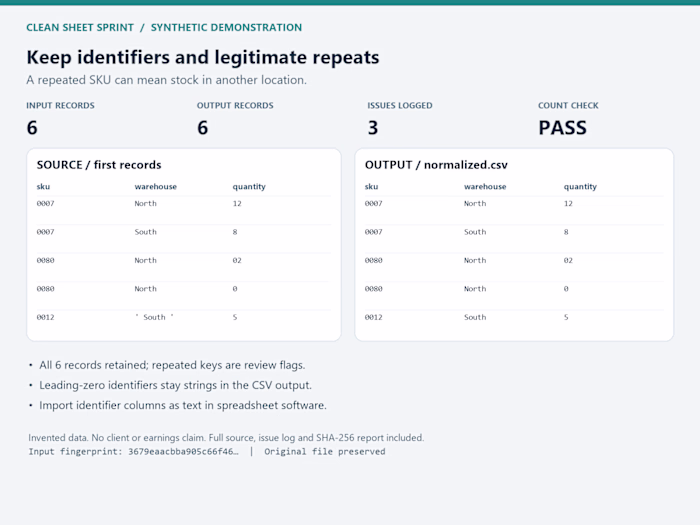Select the 'PASS' count check result
The image size is (700, 525).
[562, 128]
